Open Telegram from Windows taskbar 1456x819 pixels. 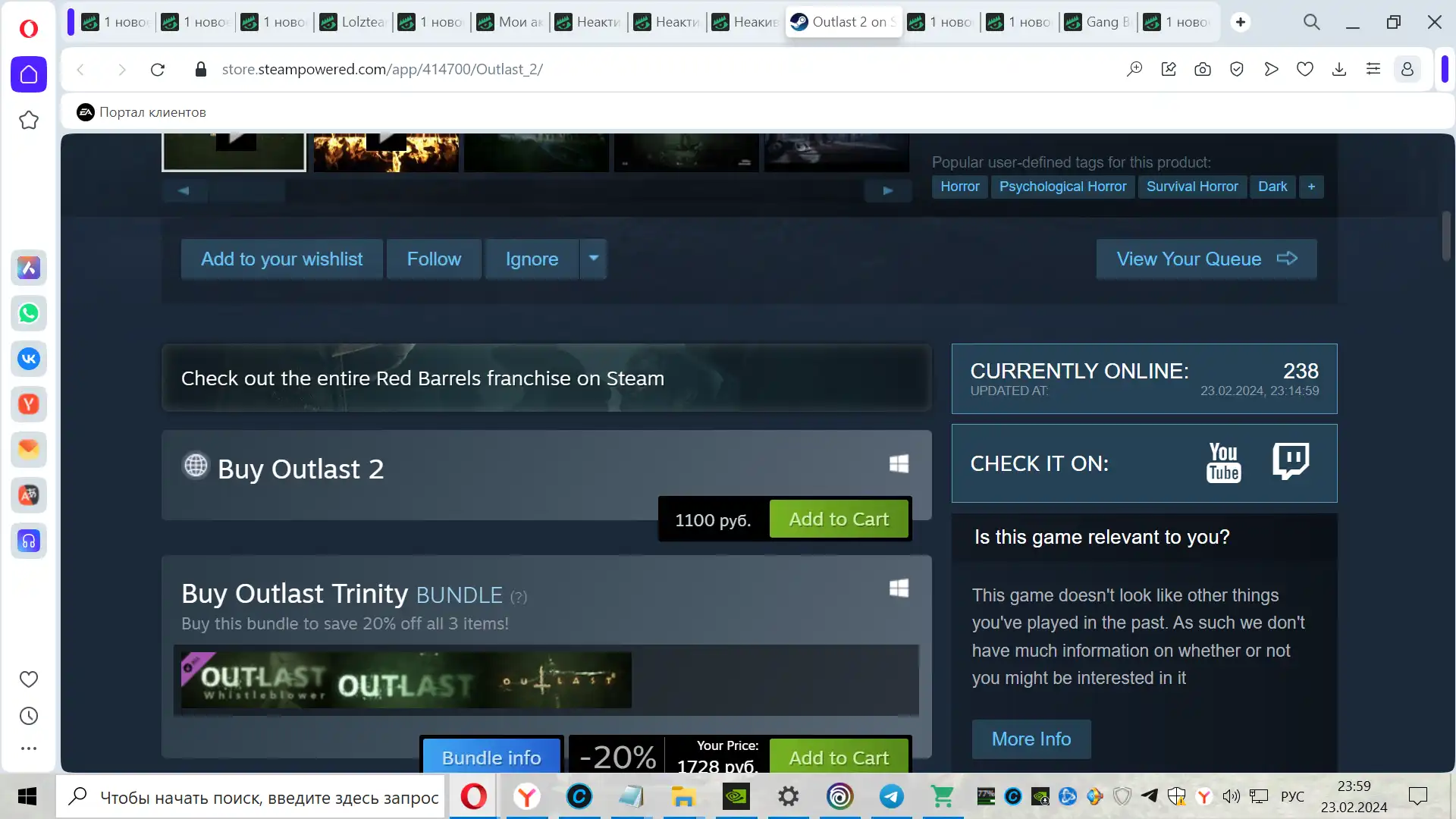point(892,796)
